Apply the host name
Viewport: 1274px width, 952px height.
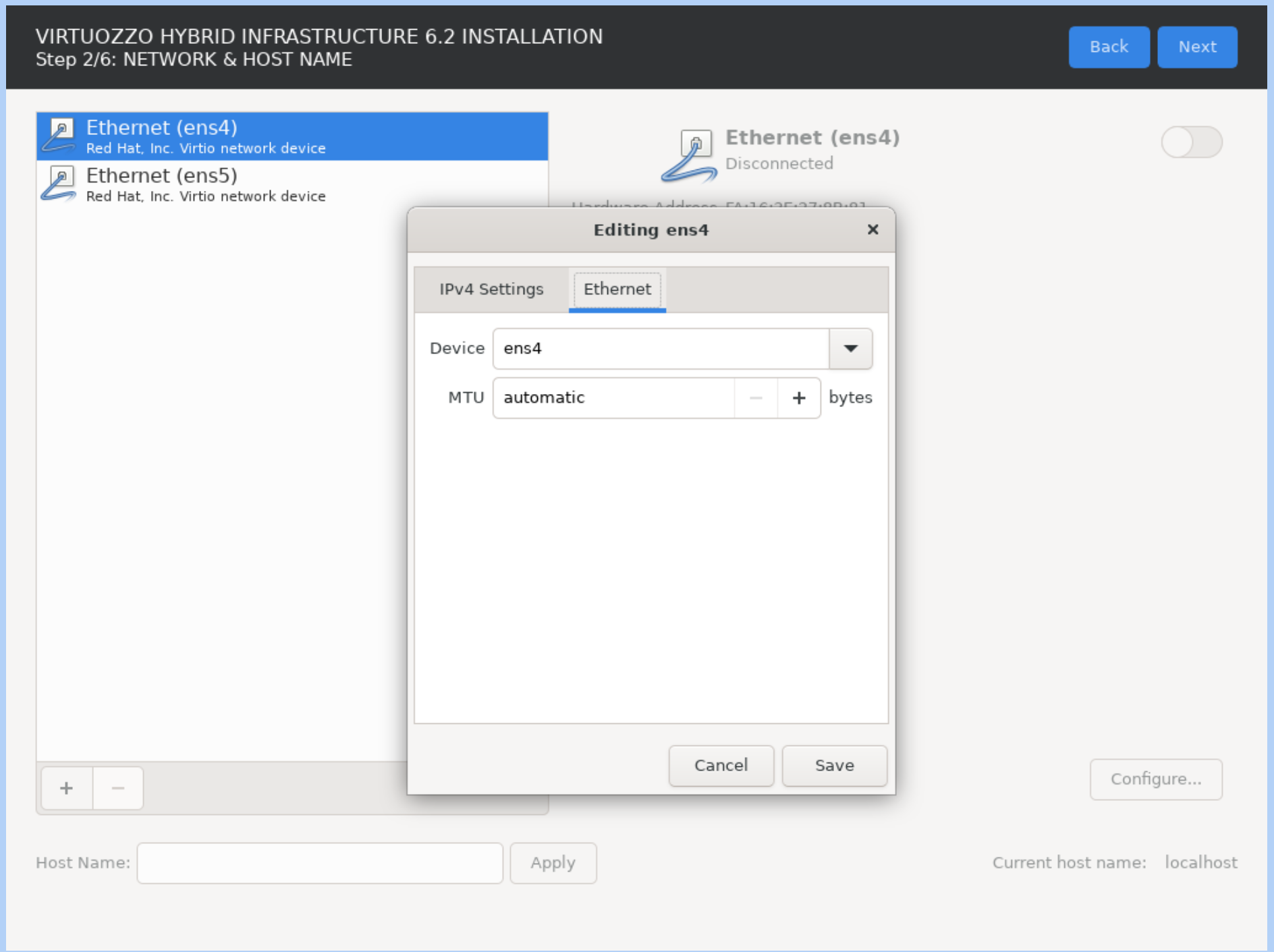(553, 862)
